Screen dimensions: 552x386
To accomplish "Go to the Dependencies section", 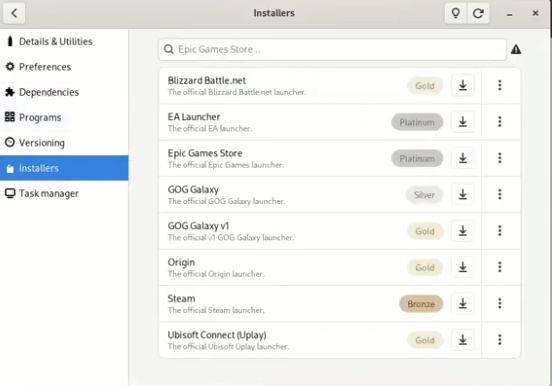I will pyautogui.click(x=64, y=92).
